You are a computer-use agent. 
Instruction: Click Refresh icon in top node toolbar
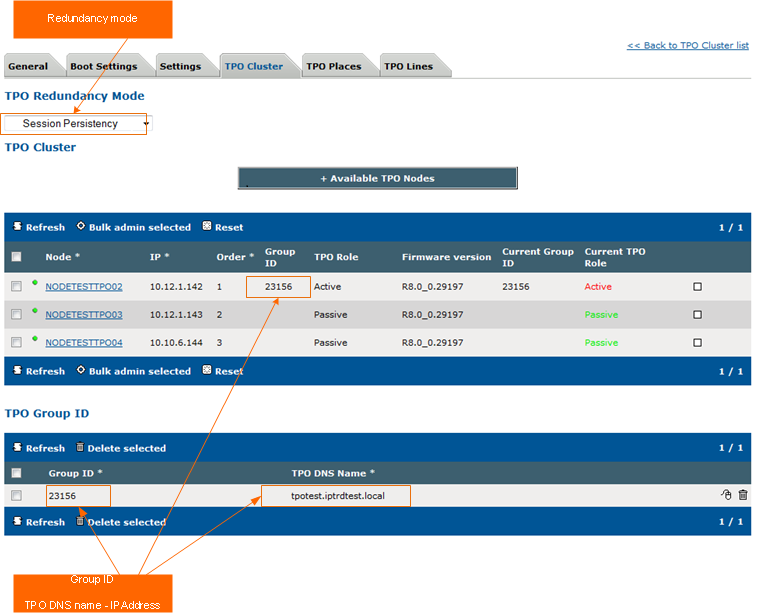pyautogui.click(x=17, y=226)
